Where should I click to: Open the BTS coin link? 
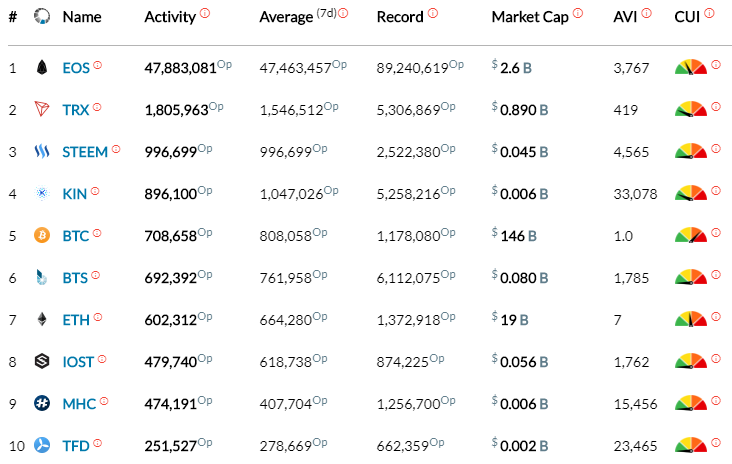tap(75, 278)
